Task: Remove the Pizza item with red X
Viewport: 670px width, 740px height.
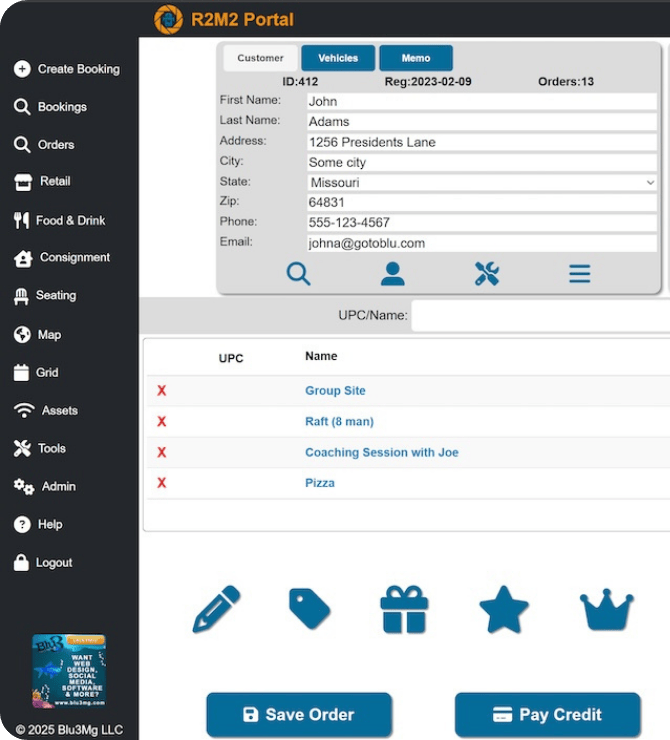Action: (x=162, y=483)
